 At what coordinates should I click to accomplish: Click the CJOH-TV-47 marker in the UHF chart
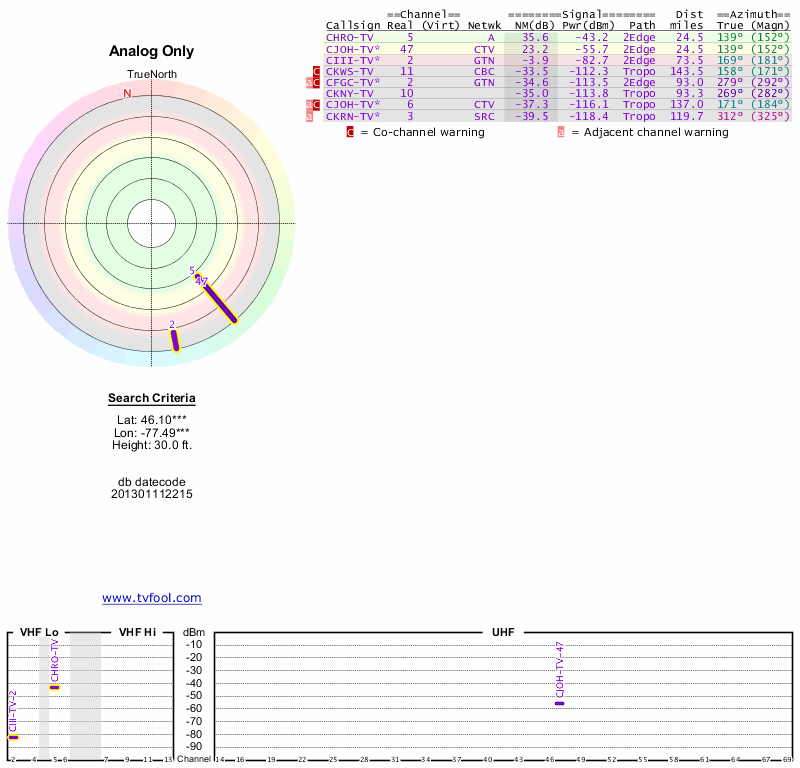coord(560,704)
